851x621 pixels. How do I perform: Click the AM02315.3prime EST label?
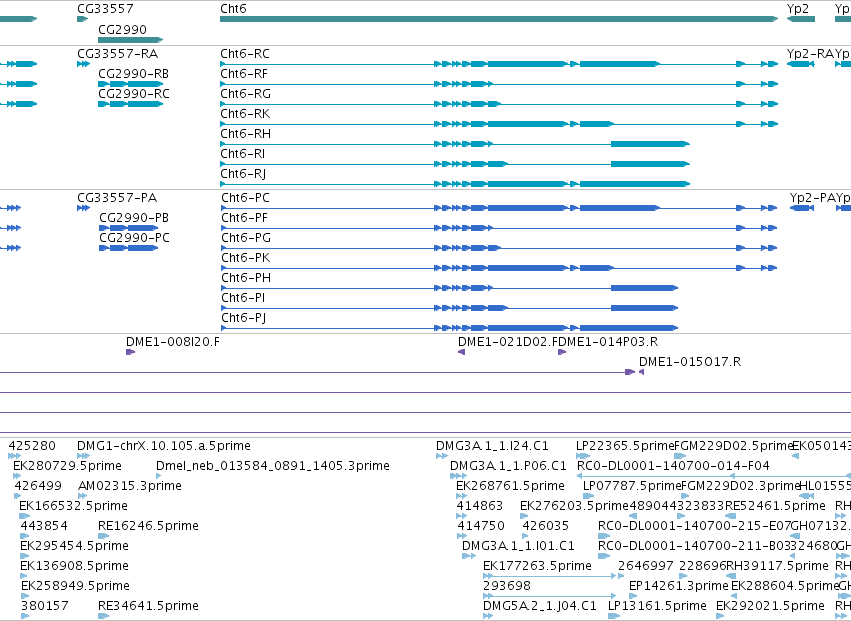pos(130,486)
